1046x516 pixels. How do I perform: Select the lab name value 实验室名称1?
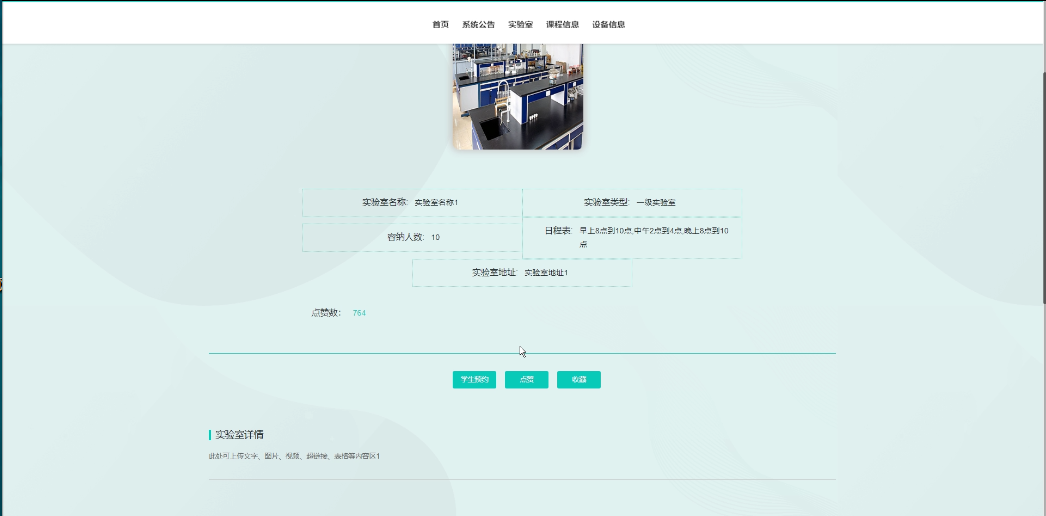tap(436, 203)
